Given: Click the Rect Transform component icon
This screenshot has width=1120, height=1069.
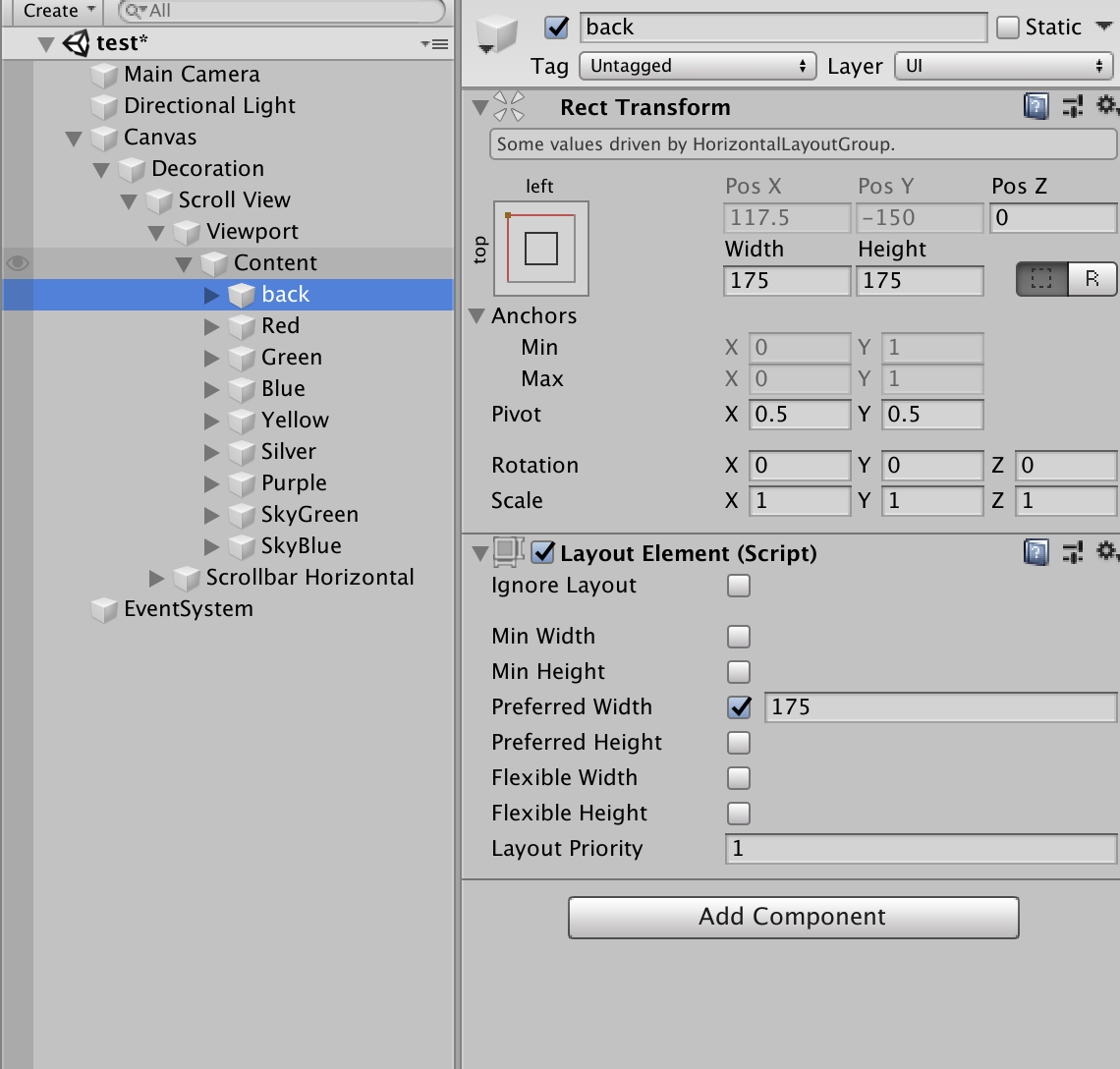Looking at the screenshot, I should point(509,106).
